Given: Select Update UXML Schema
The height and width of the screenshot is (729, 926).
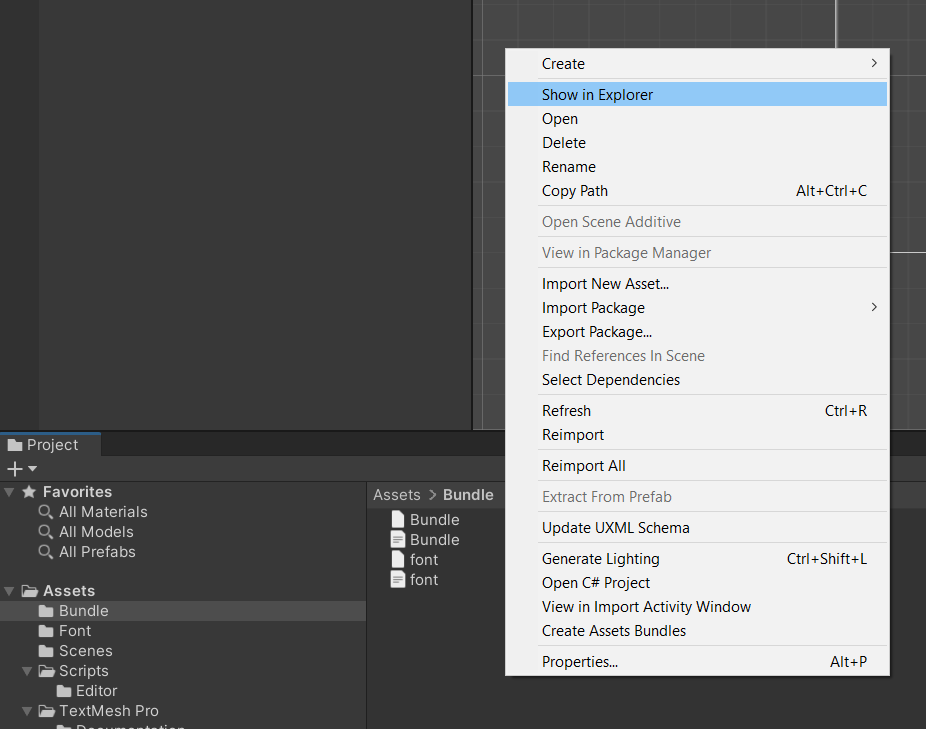Looking at the screenshot, I should [697, 528].
